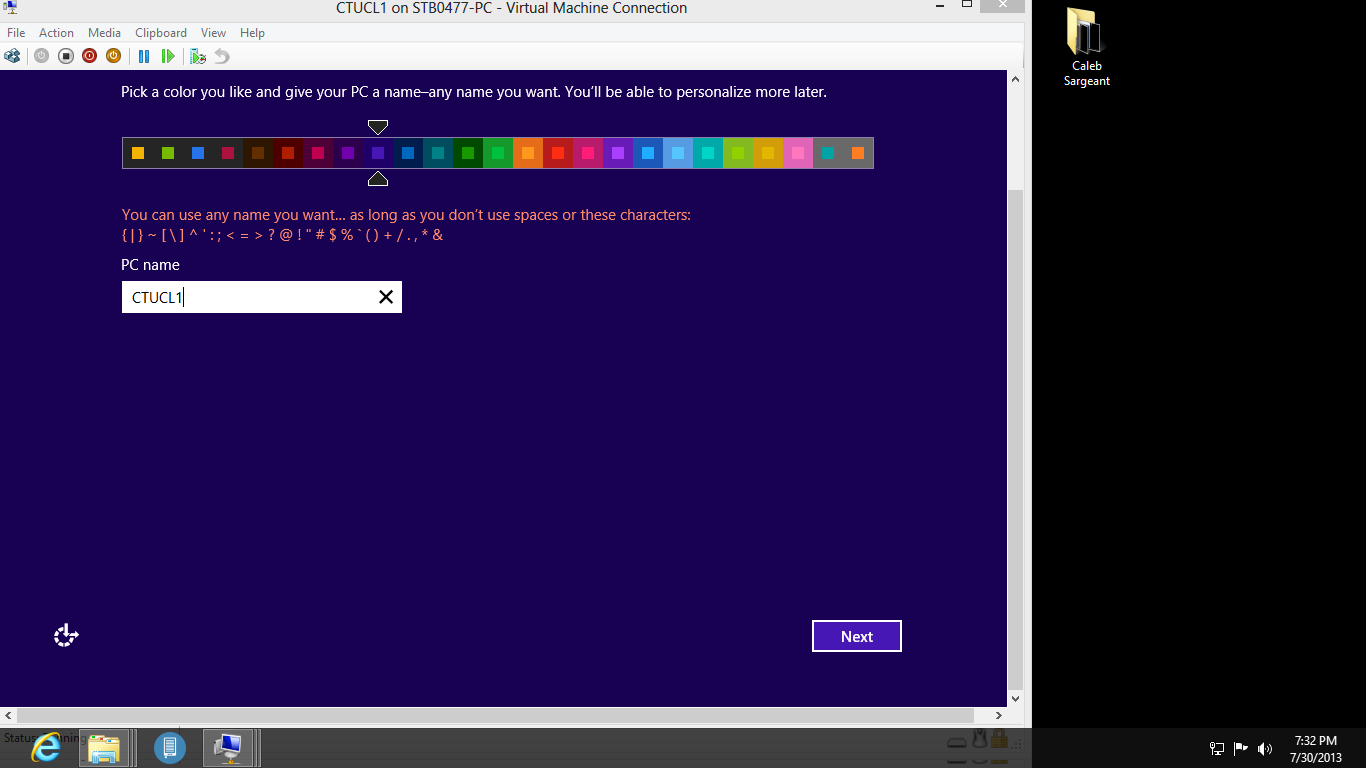Turn off the VM with the black stop icon
The height and width of the screenshot is (768, 1366).
(65, 56)
